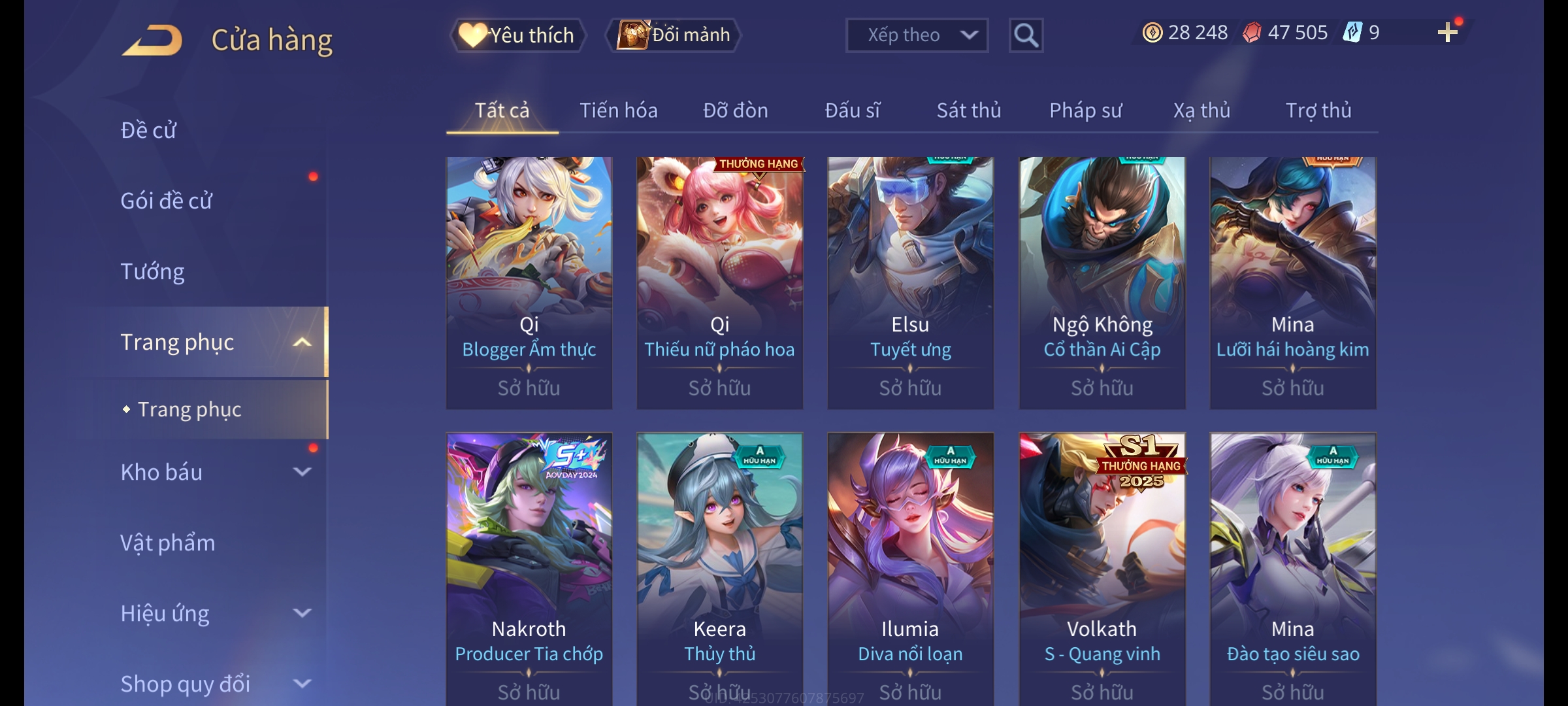This screenshot has height=706, width=1568.
Task: Select Nakroth Producer Tia chớp skin card
Action: (x=529, y=569)
